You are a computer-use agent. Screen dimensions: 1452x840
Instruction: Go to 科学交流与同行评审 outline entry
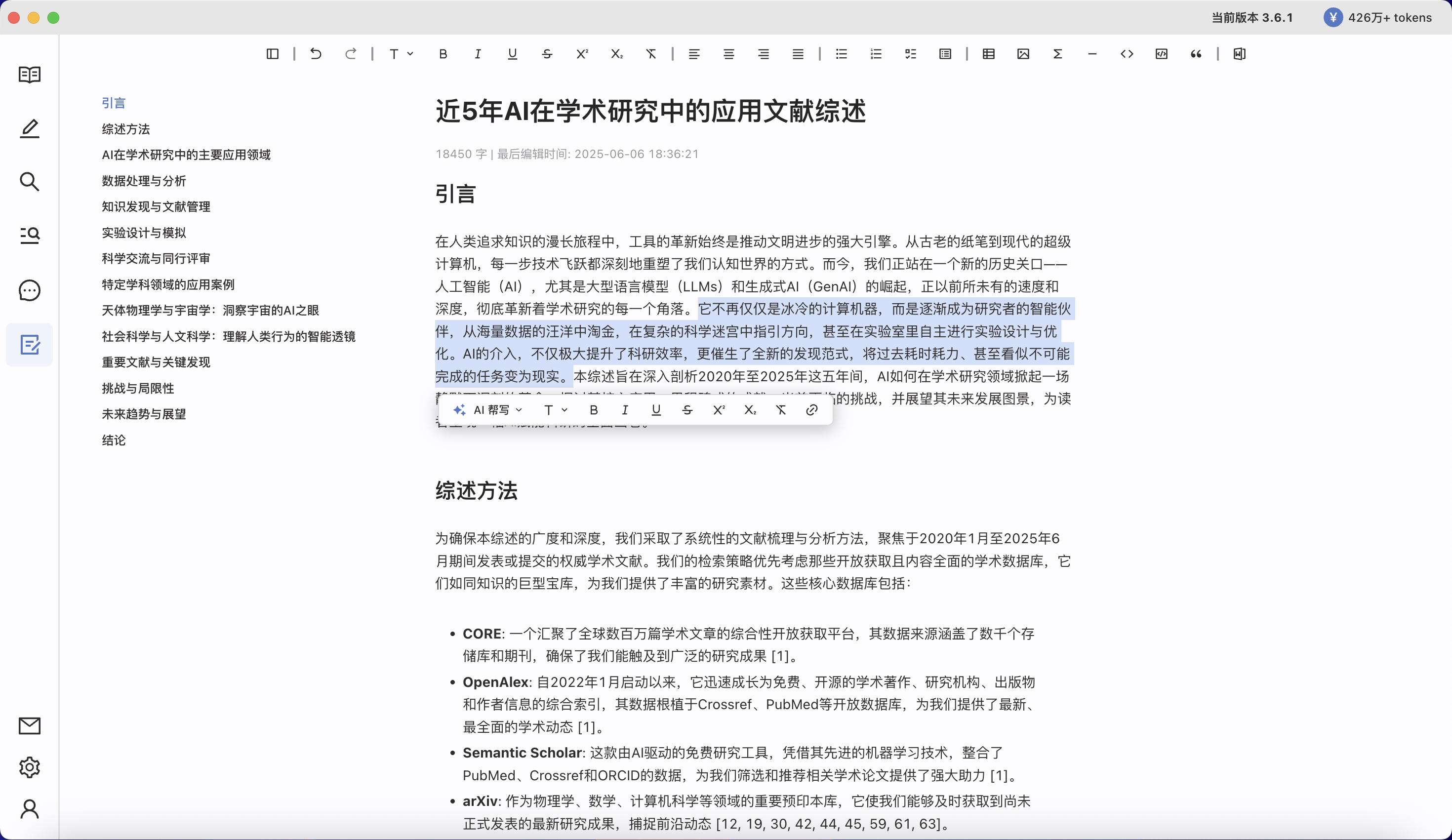pyautogui.click(x=156, y=258)
